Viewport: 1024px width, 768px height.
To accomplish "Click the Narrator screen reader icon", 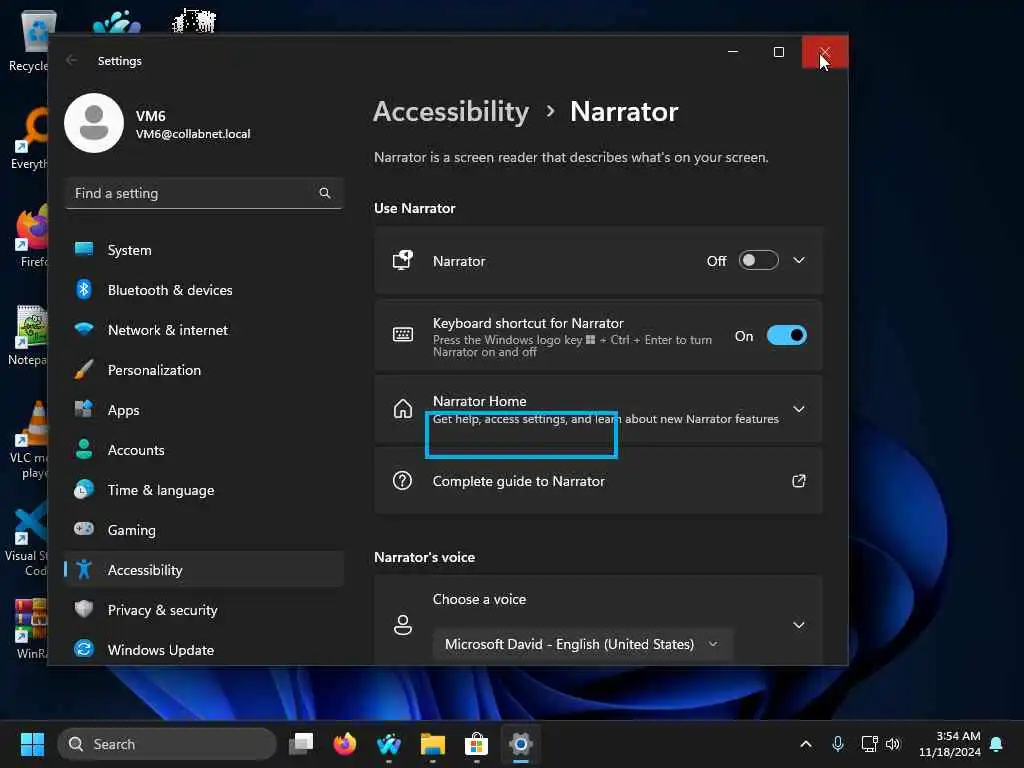I will coord(403,260).
